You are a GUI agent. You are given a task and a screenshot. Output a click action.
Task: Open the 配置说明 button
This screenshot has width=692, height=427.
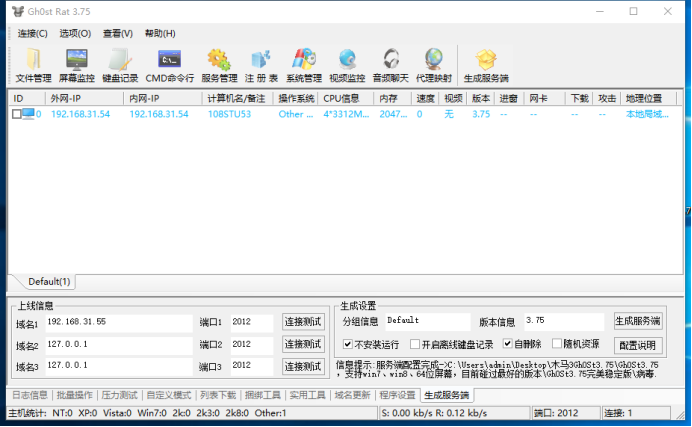tap(638, 345)
